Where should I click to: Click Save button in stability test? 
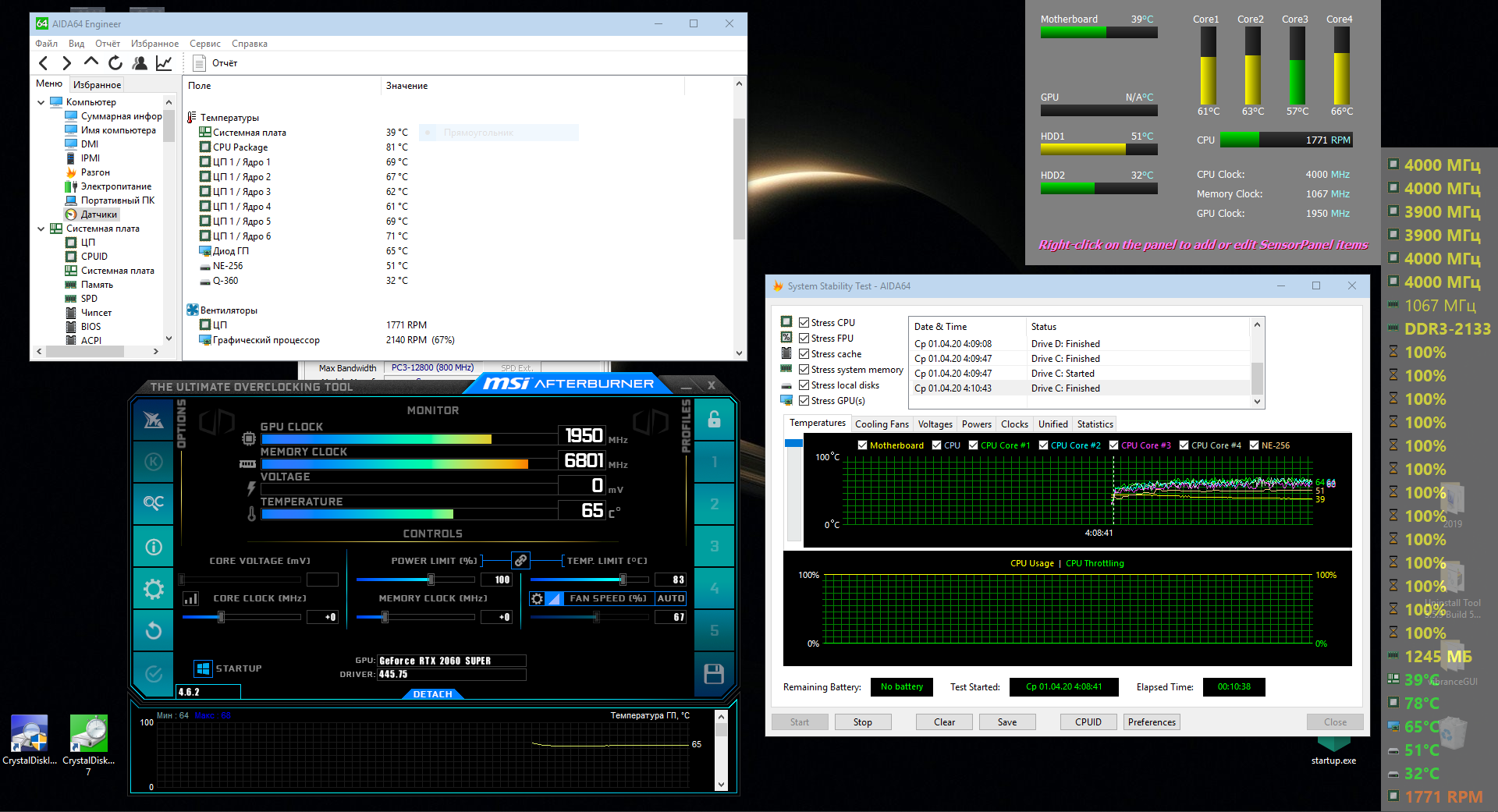(1007, 722)
